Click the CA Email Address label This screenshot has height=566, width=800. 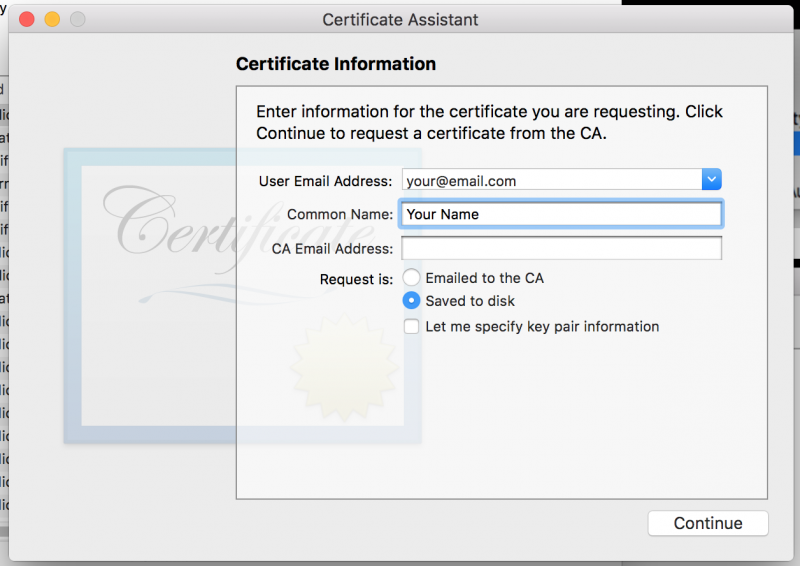pos(332,248)
